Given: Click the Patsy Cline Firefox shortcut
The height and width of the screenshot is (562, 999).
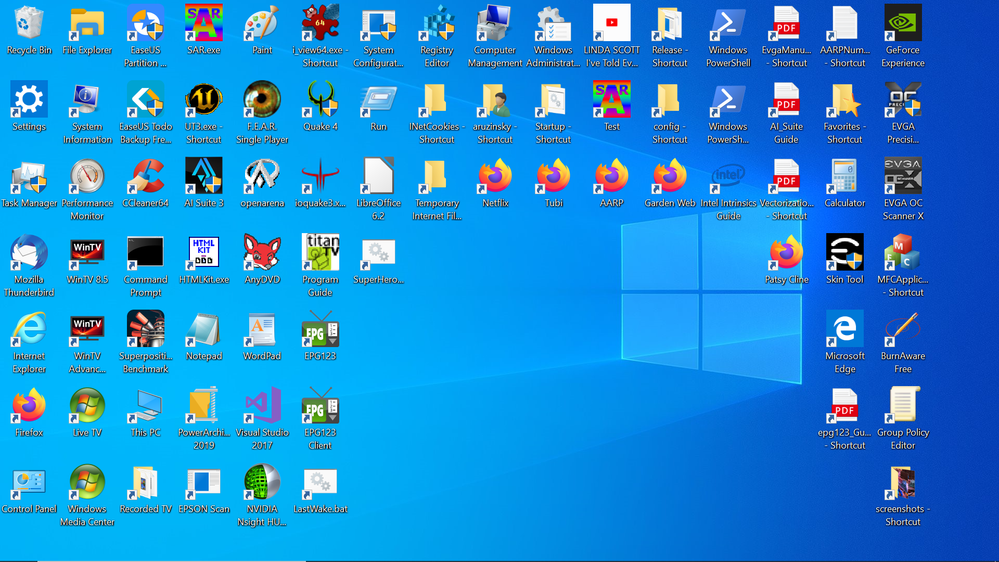Looking at the screenshot, I should point(786,252).
